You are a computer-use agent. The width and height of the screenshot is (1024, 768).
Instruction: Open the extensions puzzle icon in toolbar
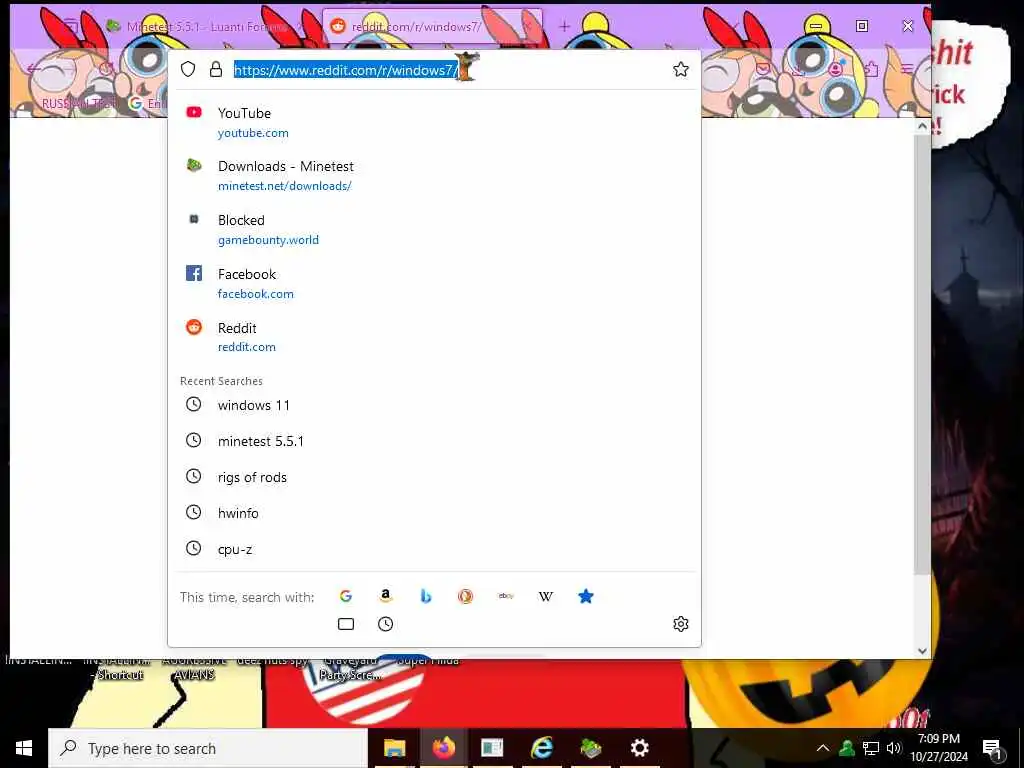[872, 69]
